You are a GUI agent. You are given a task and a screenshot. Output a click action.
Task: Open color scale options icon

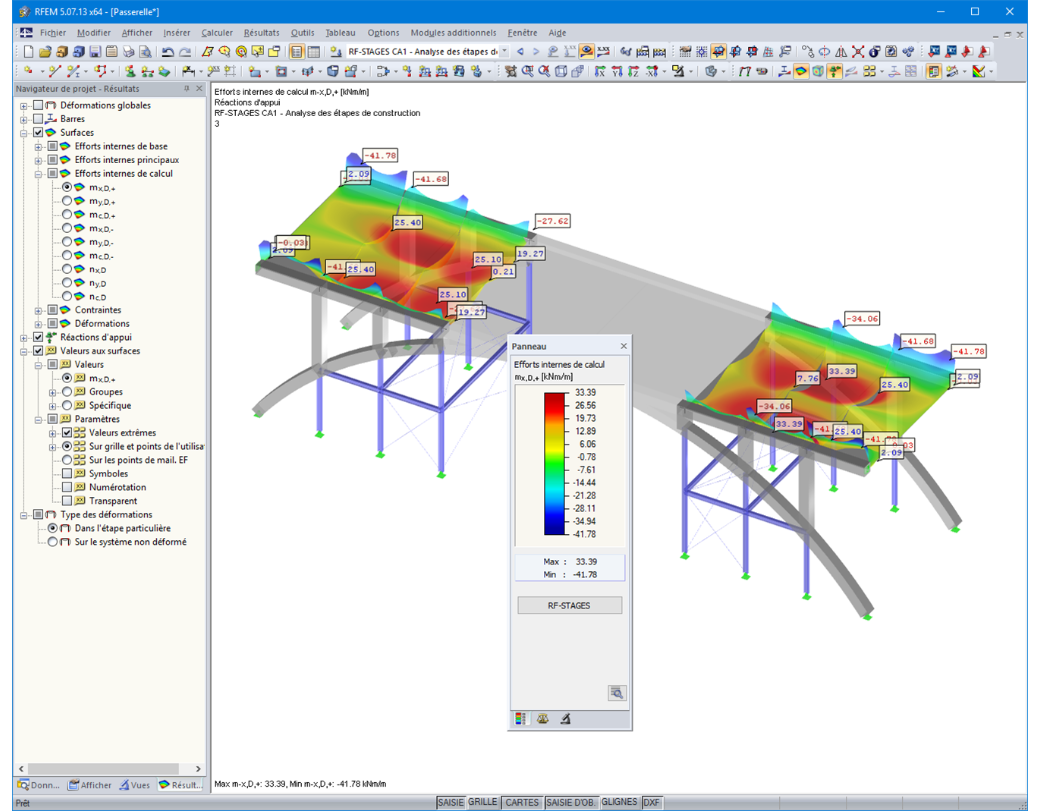pyautogui.click(x=979, y=71)
